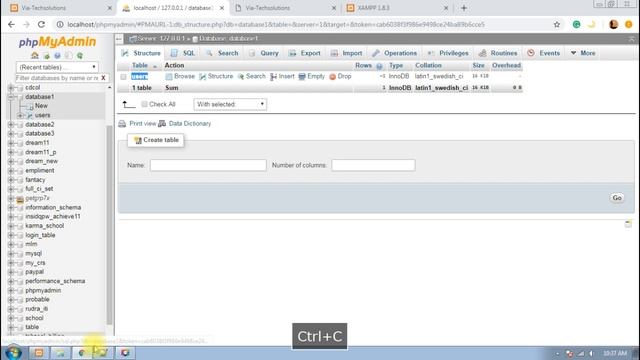
Task: Enable the Check All checkbox
Action: click(x=144, y=104)
